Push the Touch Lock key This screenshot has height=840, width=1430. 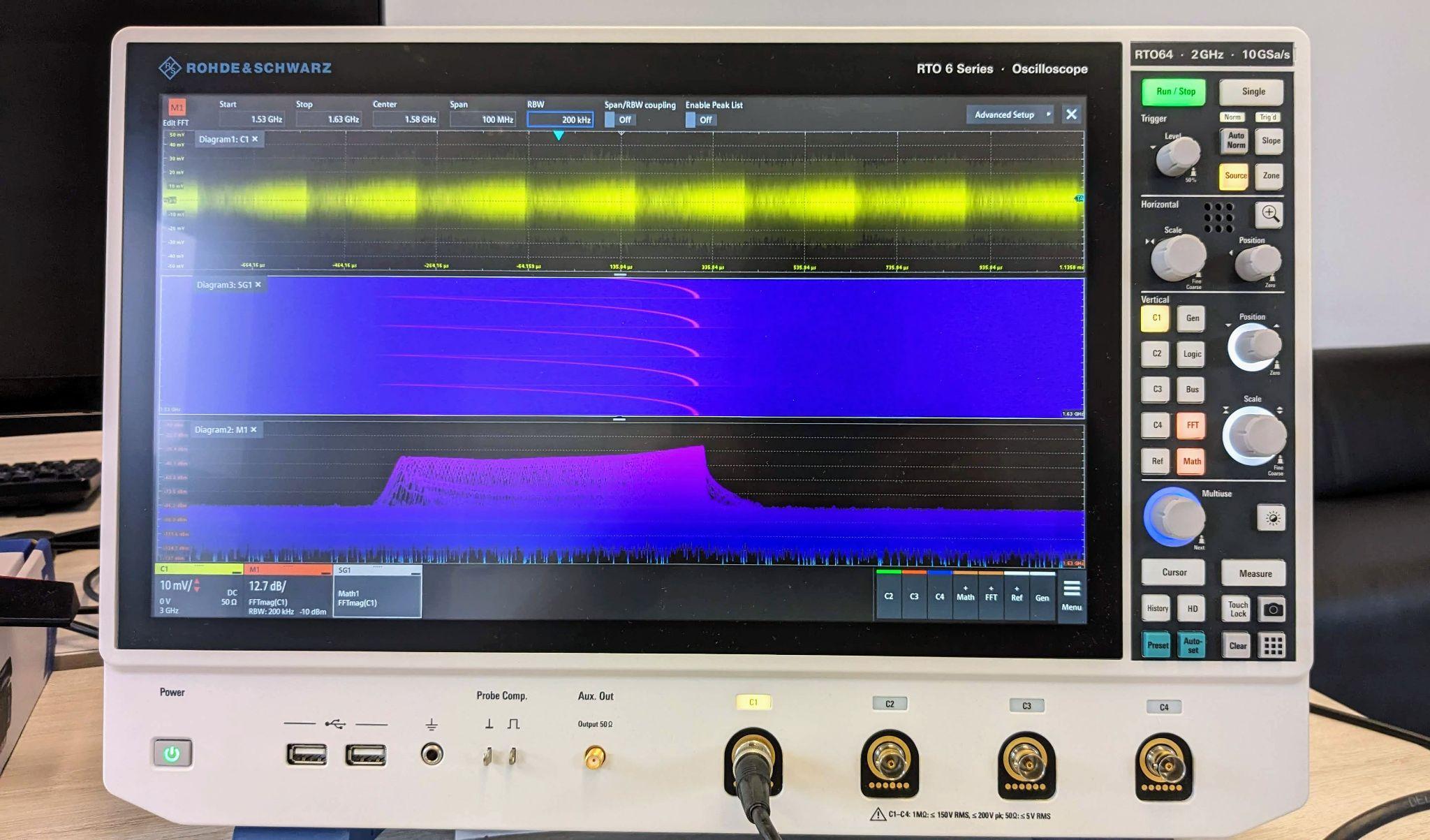click(1237, 610)
